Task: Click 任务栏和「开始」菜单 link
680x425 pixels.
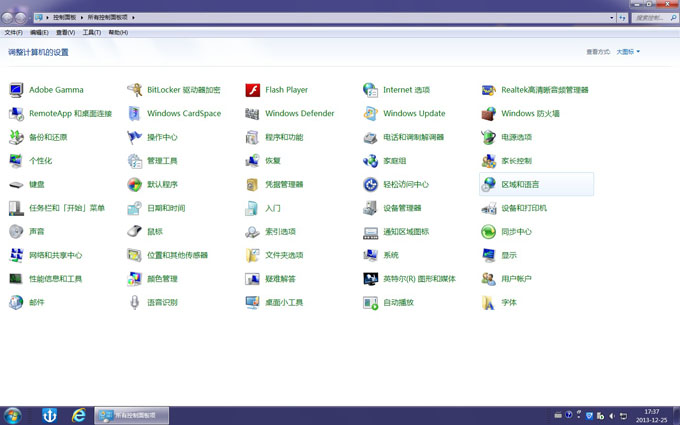Action: coord(67,208)
